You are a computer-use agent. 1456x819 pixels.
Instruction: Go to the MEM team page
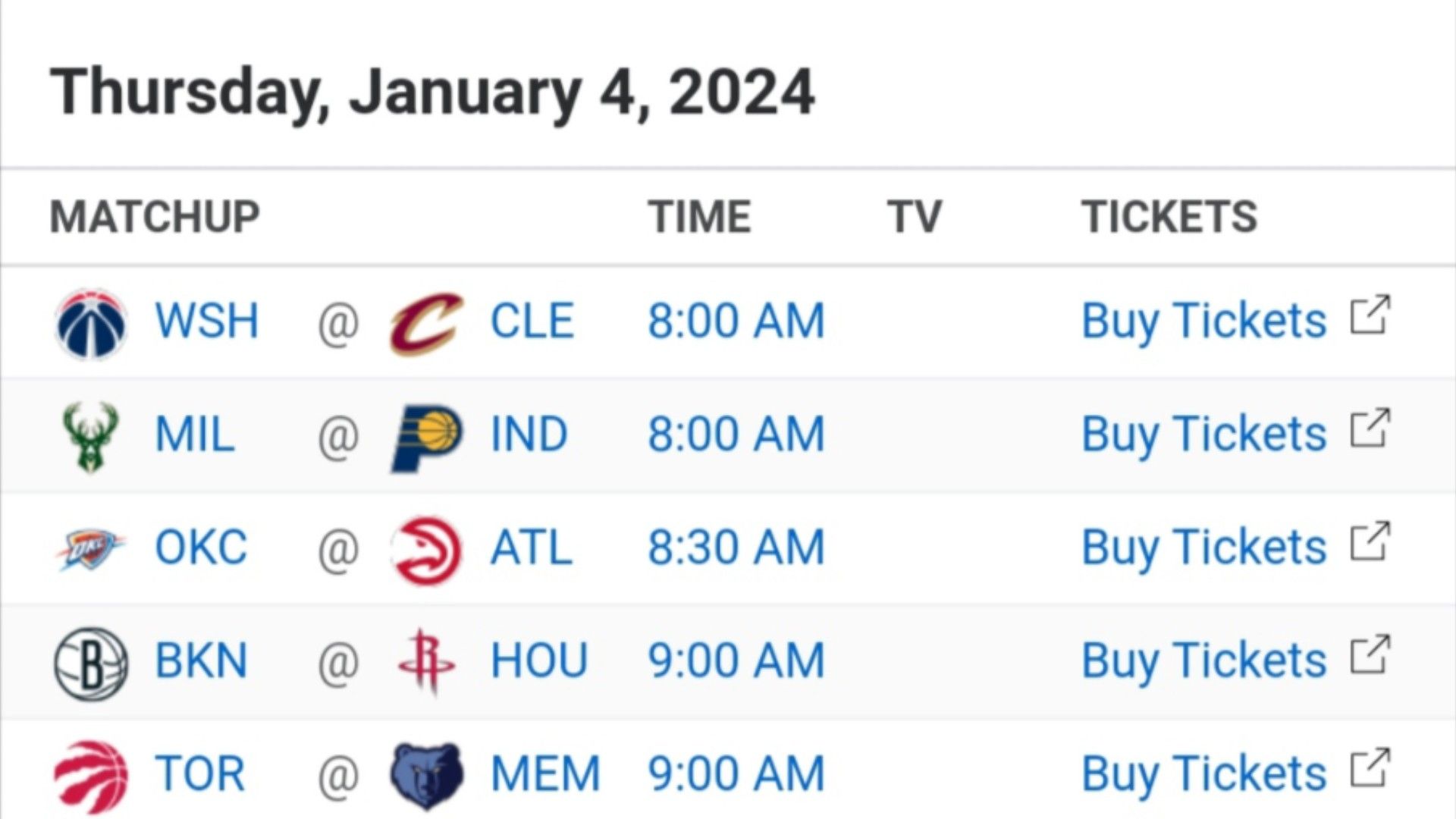pos(545,774)
